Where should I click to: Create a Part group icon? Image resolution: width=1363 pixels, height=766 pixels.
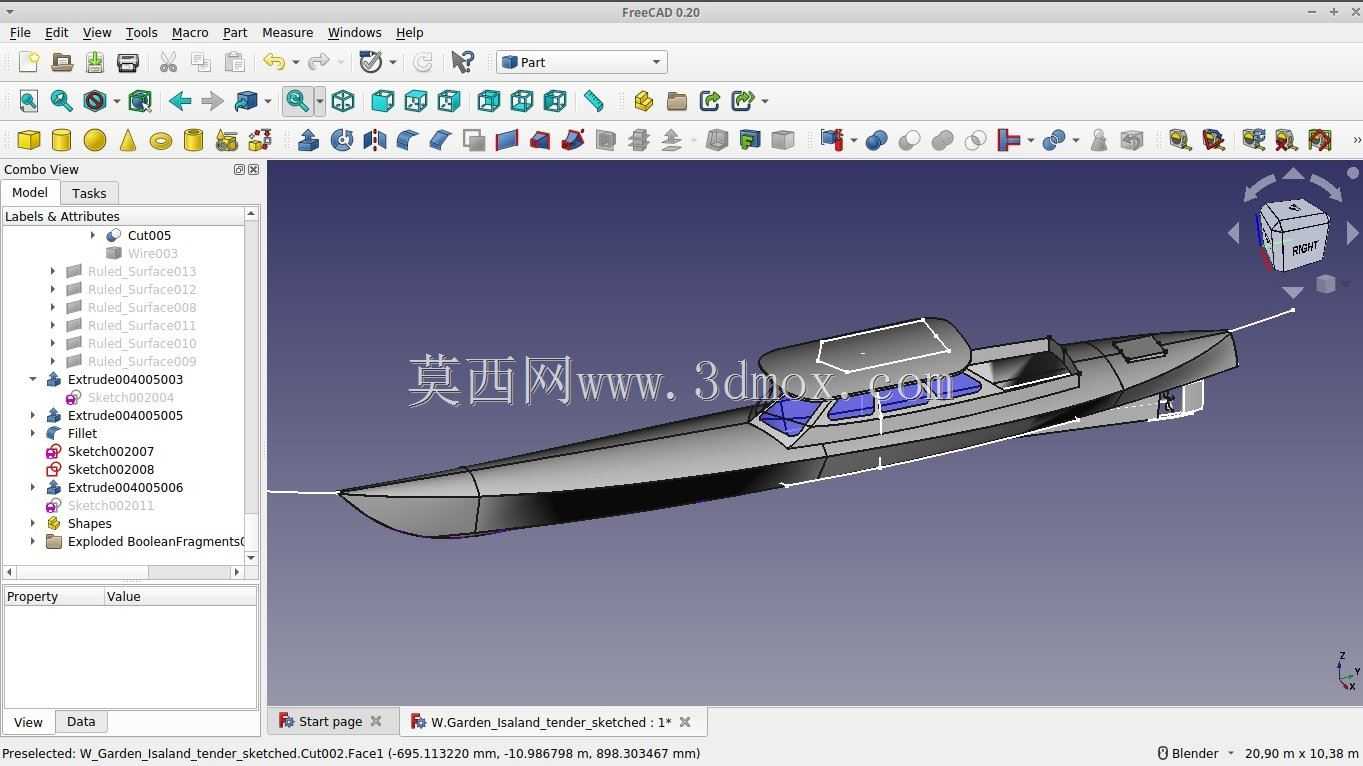click(644, 101)
